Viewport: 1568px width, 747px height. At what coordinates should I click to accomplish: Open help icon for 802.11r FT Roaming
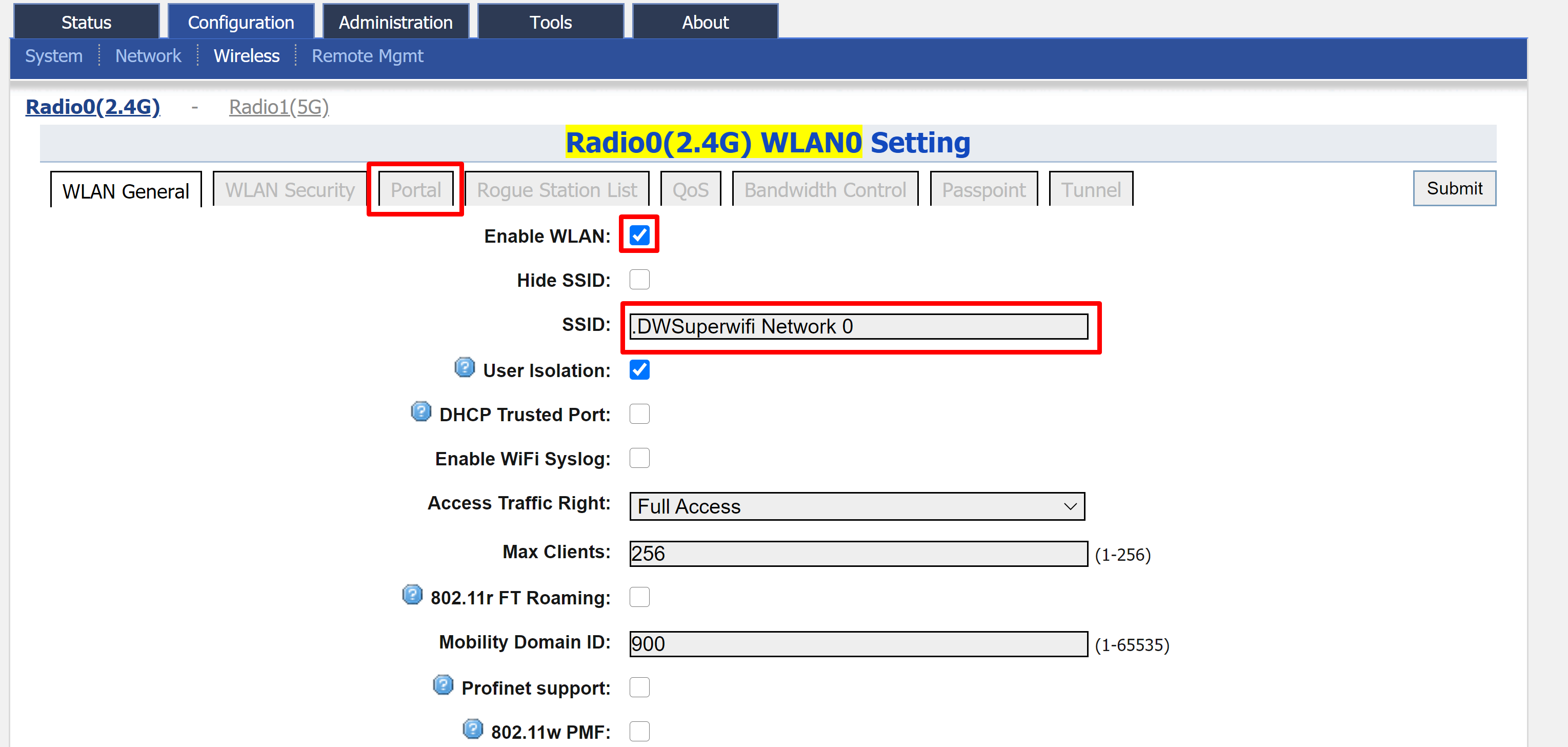[x=412, y=595]
